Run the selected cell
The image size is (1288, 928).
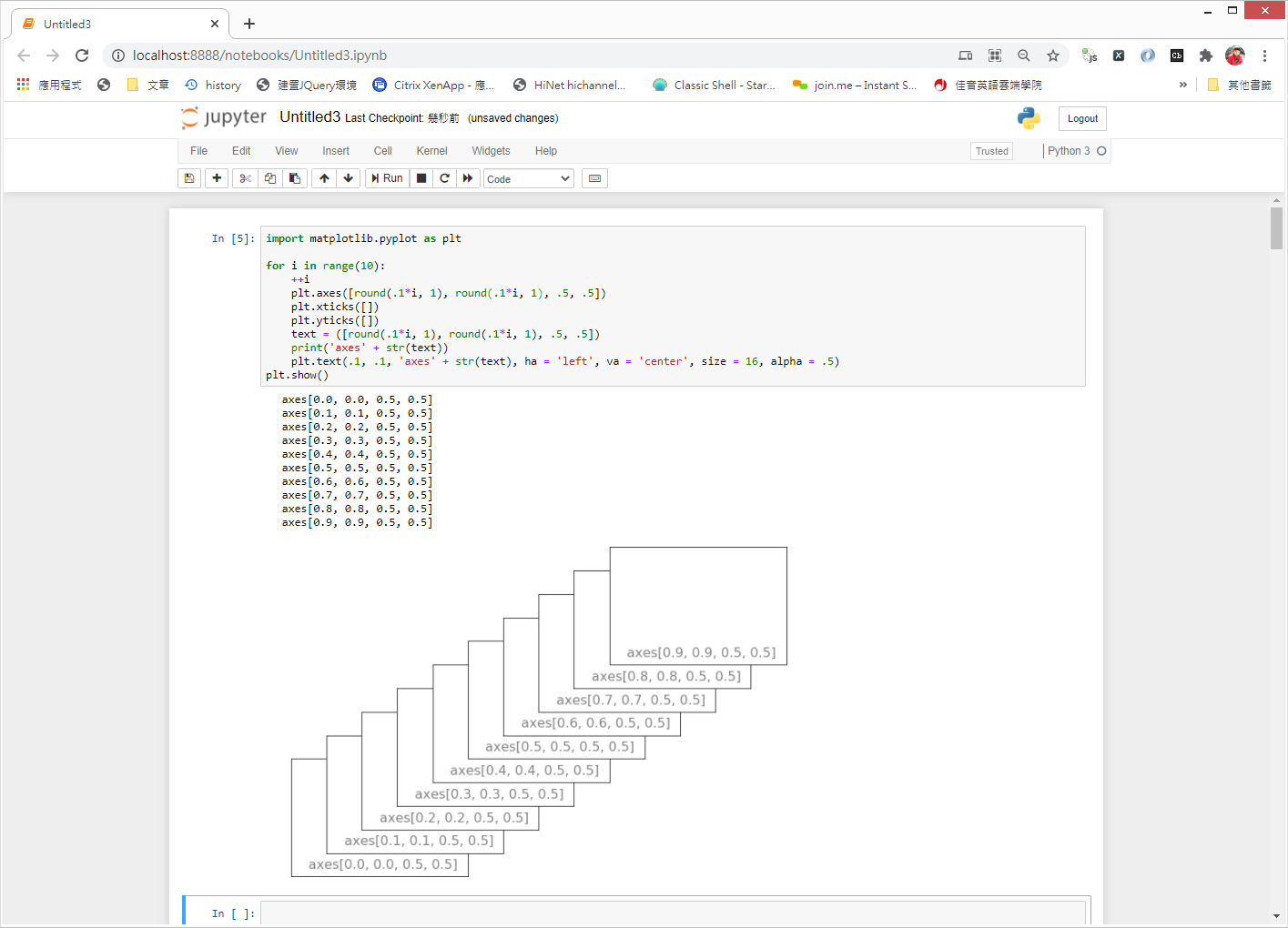[387, 178]
